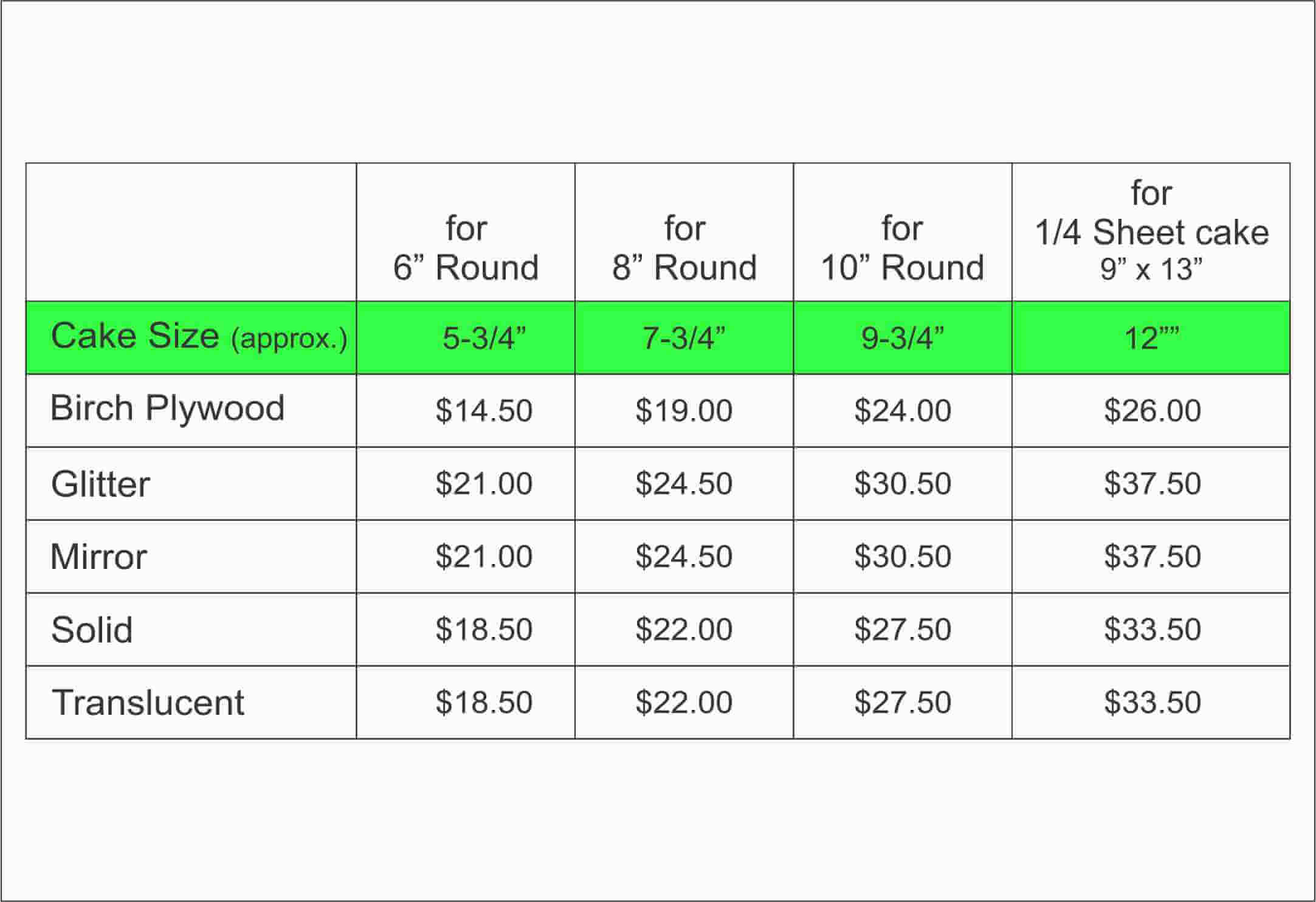Select Glitter price for 10" Round
1316x902 pixels.
click(x=903, y=484)
